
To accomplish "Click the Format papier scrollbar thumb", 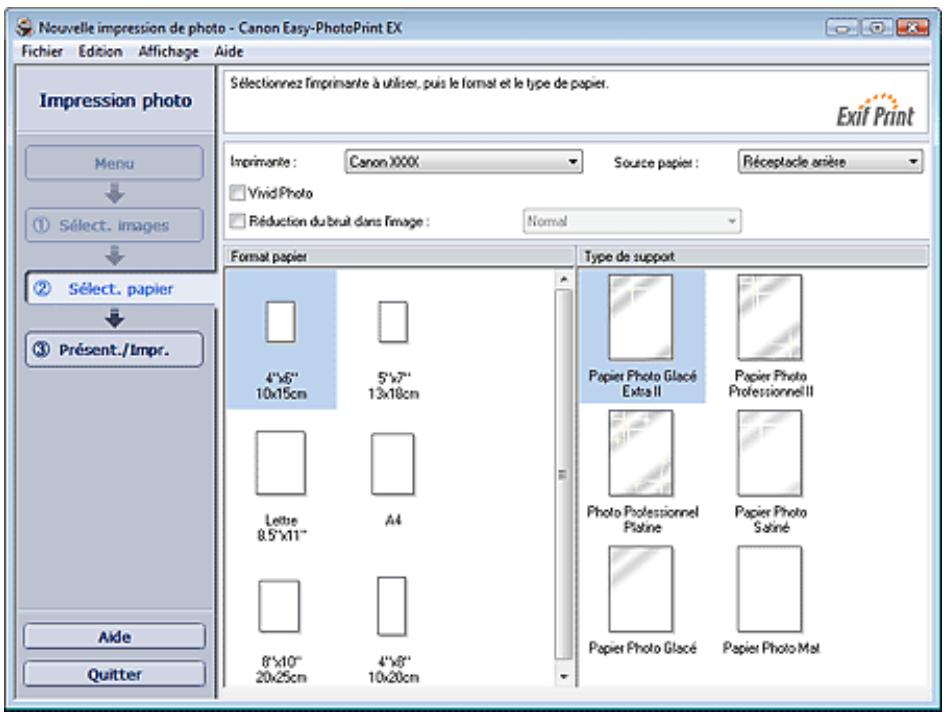I will click(564, 474).
